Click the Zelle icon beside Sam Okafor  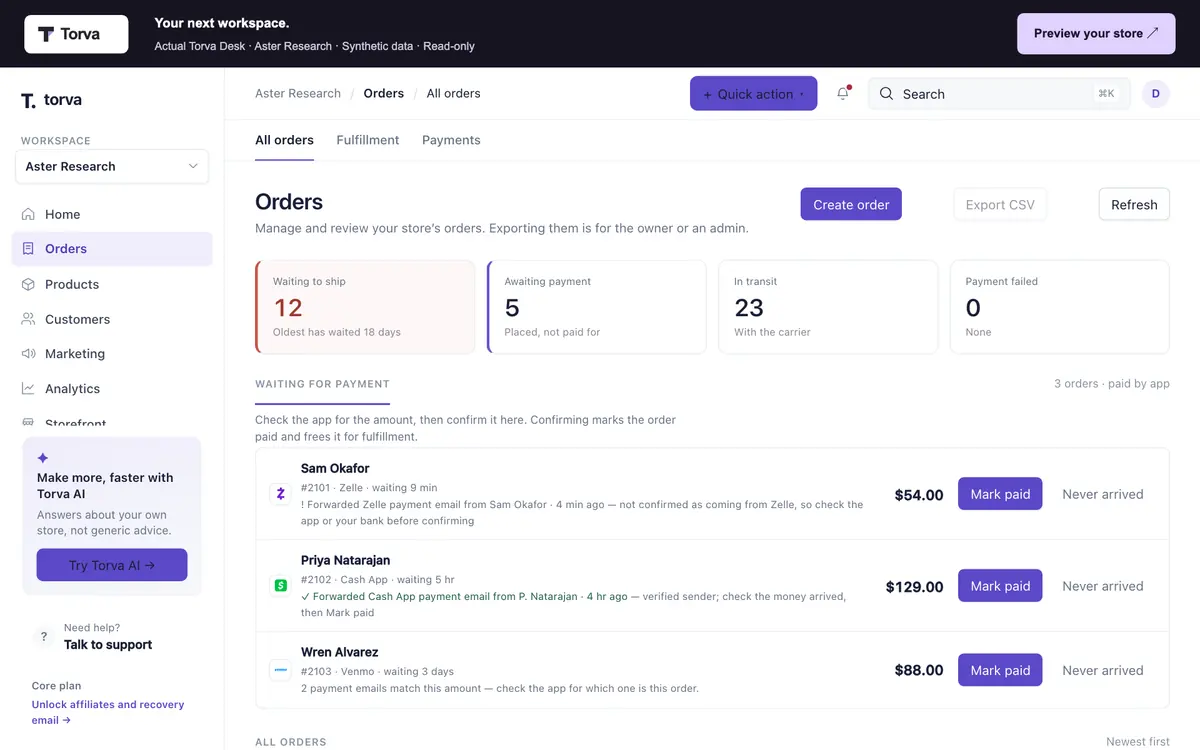coord(280,494)
